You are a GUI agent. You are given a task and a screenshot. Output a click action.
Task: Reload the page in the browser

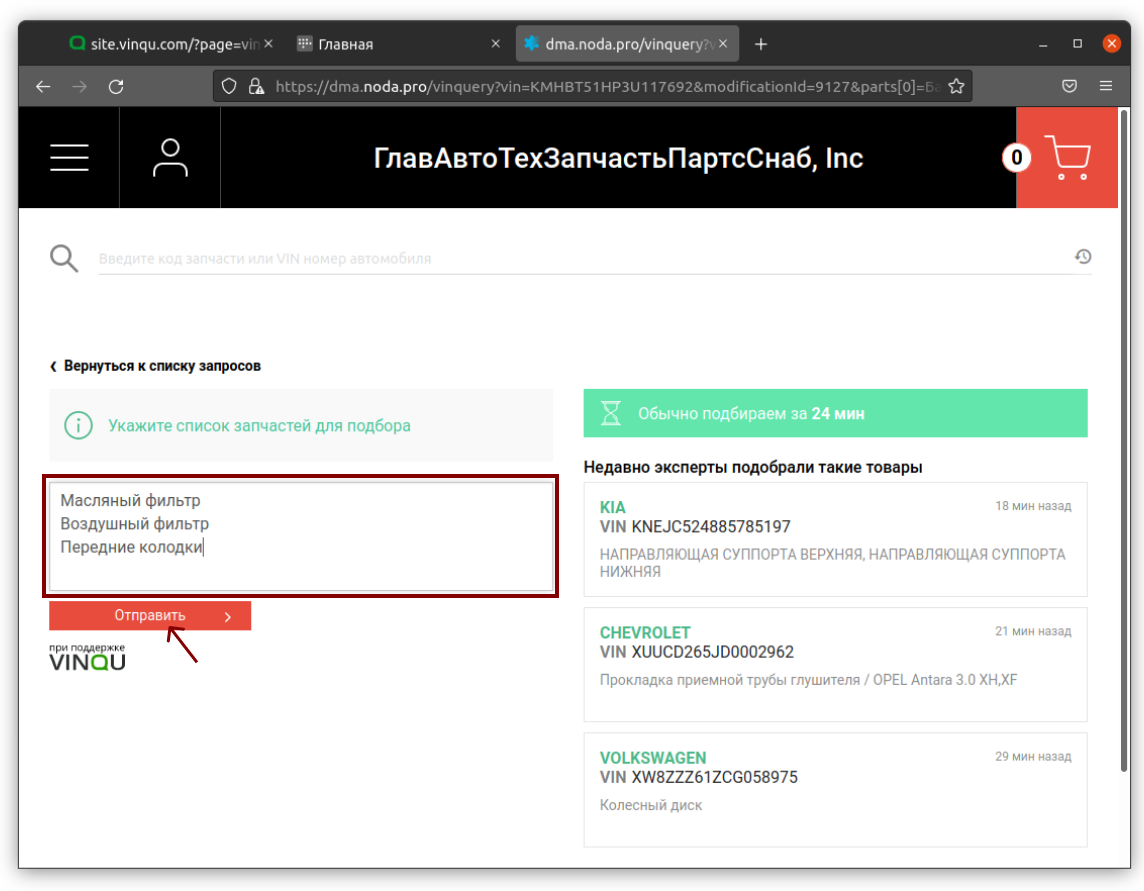coord(116,86)
